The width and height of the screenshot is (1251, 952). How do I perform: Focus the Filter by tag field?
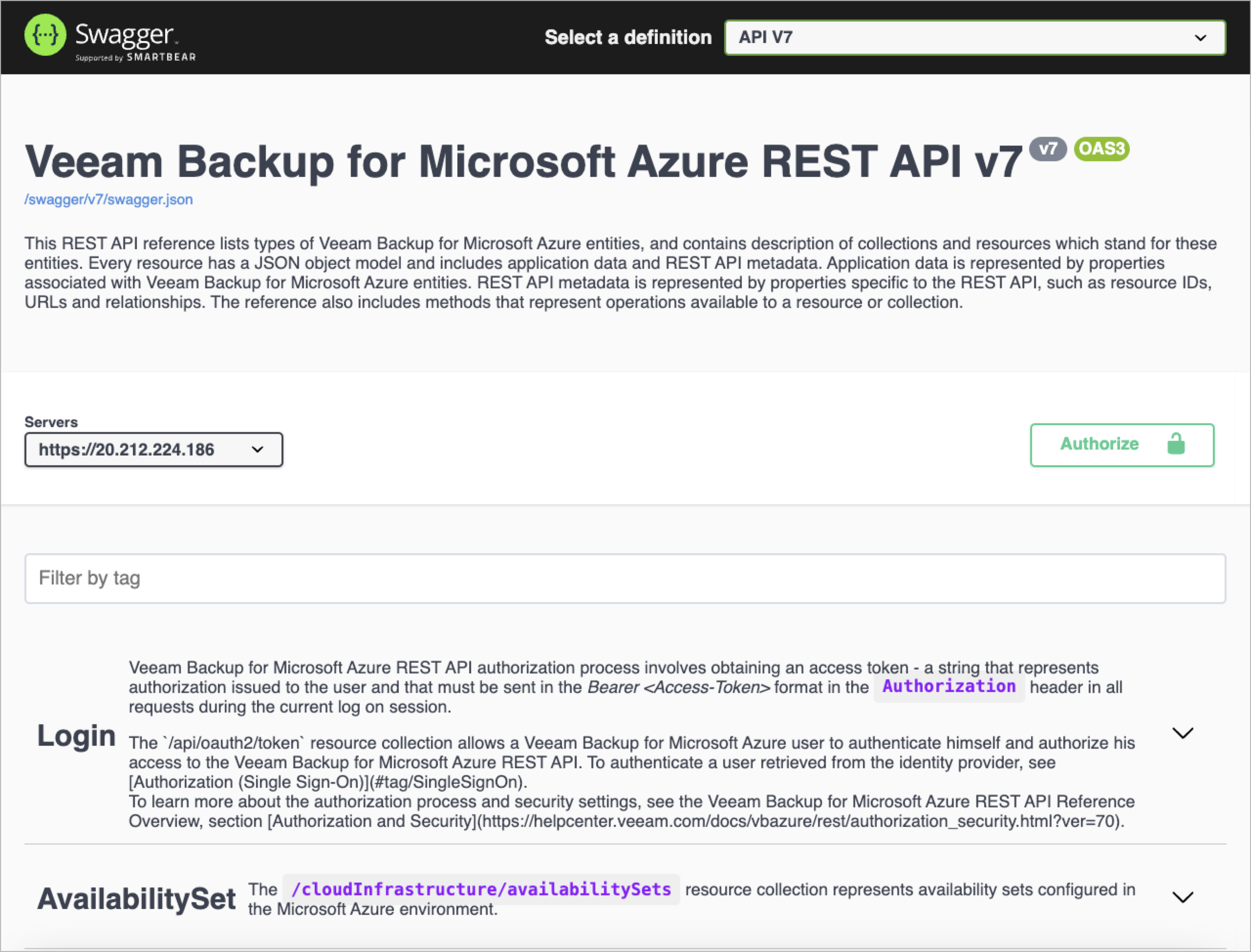coord(625,578)
